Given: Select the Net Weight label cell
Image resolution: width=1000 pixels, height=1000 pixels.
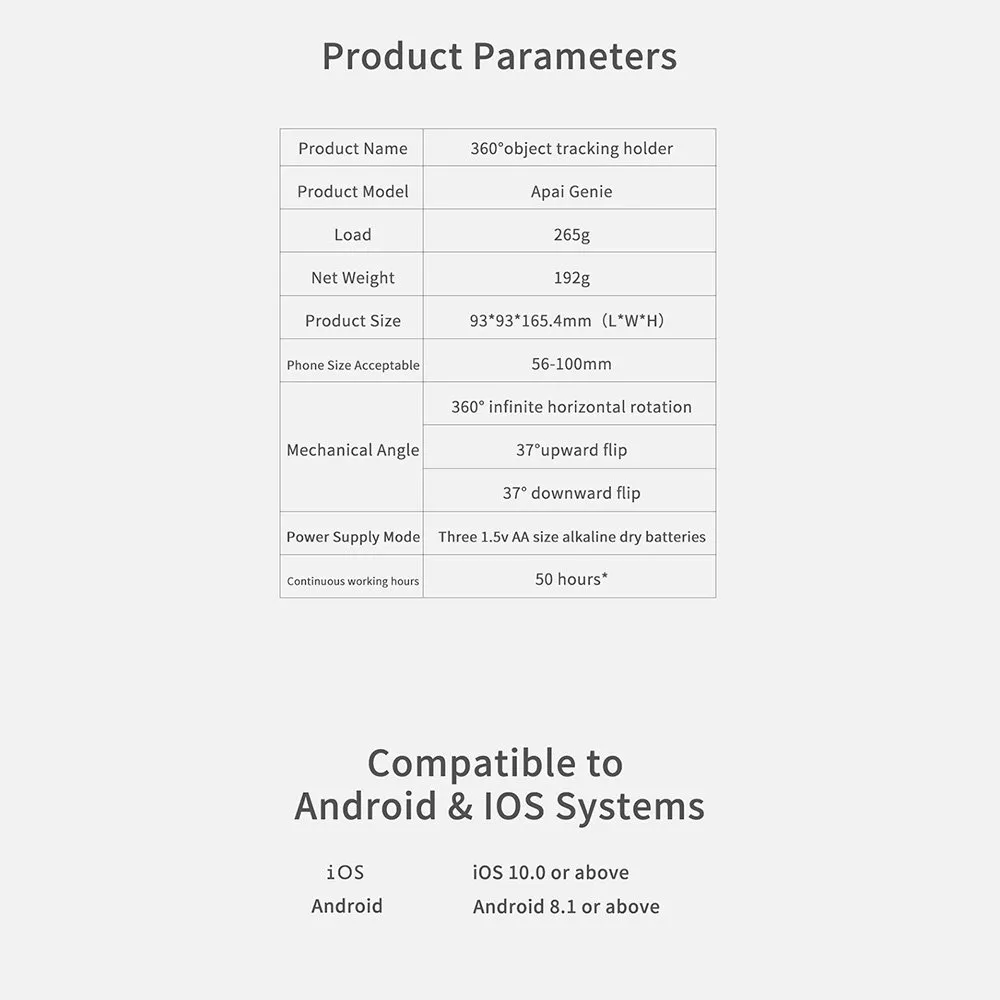Looking at the screenshot, I should tap(352, 277).
